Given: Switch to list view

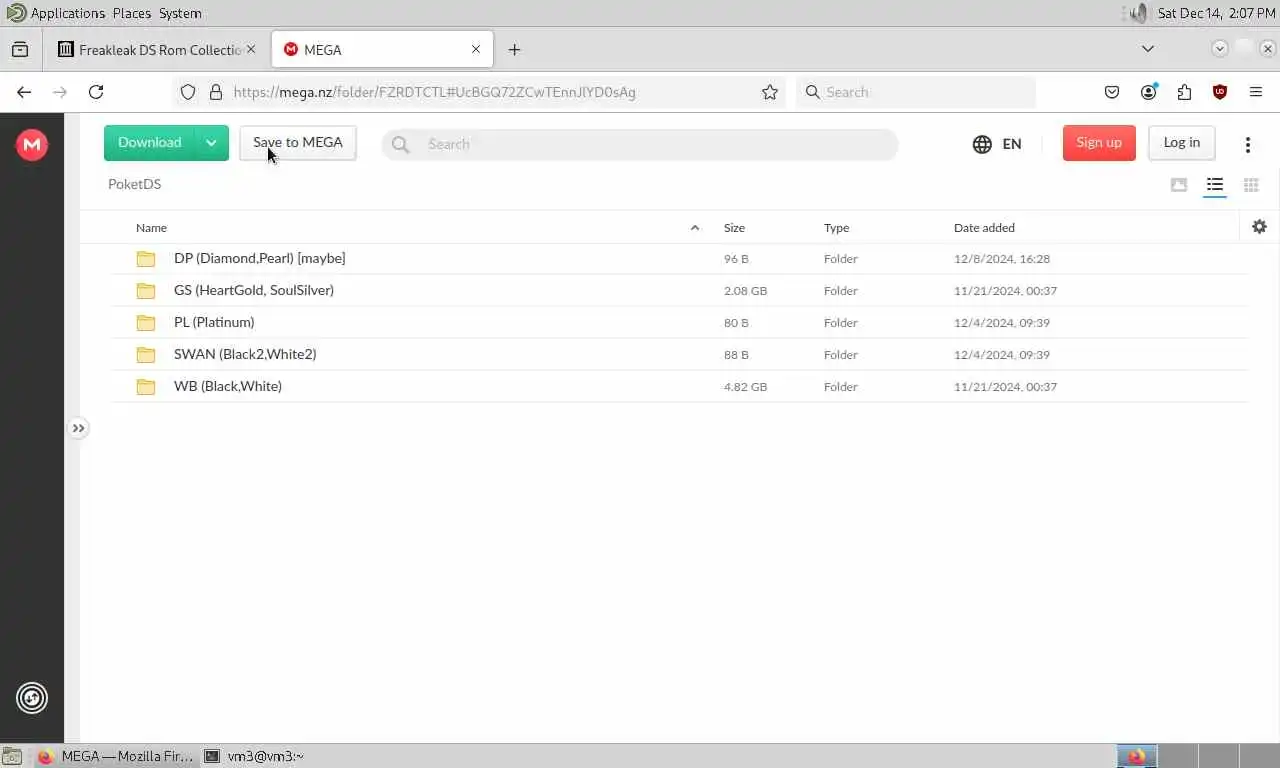Looking at the screenshot, I should tap(1215, 185).
